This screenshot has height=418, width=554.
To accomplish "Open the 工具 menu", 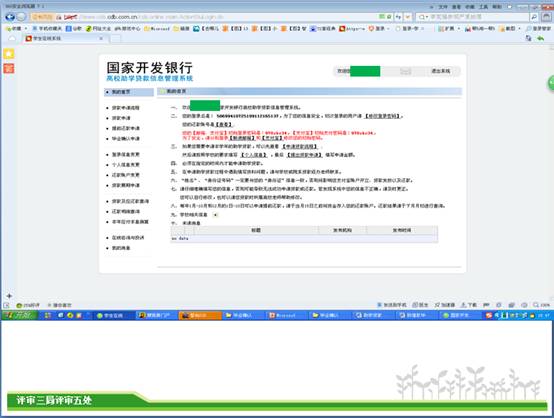I will 483,7.
